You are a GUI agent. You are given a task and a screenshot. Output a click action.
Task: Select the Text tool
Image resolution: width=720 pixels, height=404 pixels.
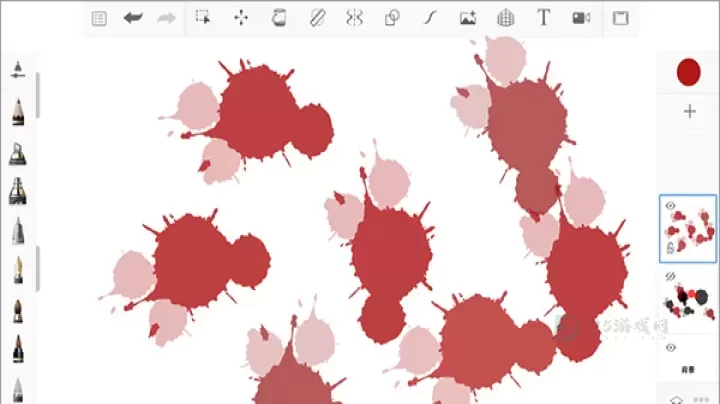click(x=544, y=18)
